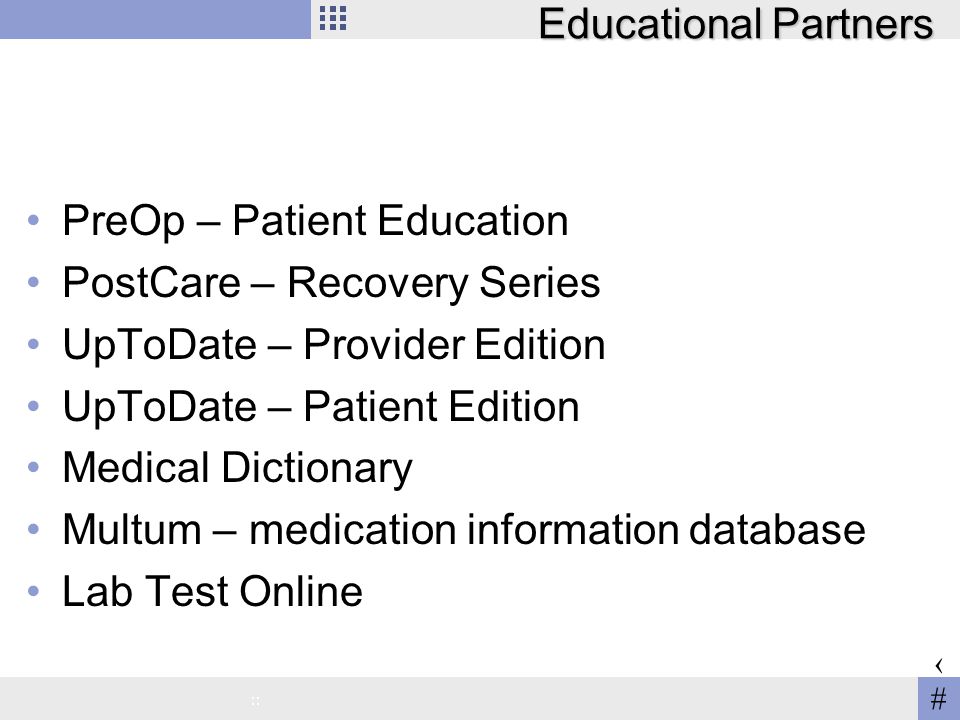Click the PostCare – Recovery Series line
The width and height of the screenshot is (960, 720).
click(x=331, y=282)
